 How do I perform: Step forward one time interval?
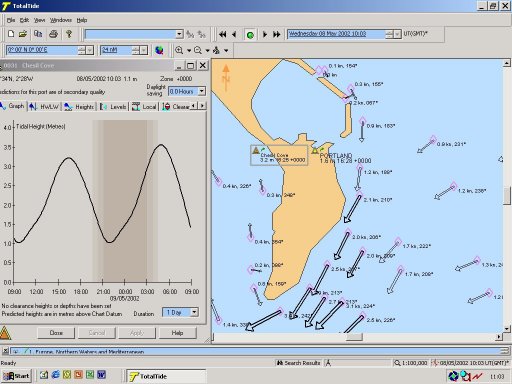pyautogui.click(x=265, y=34)
